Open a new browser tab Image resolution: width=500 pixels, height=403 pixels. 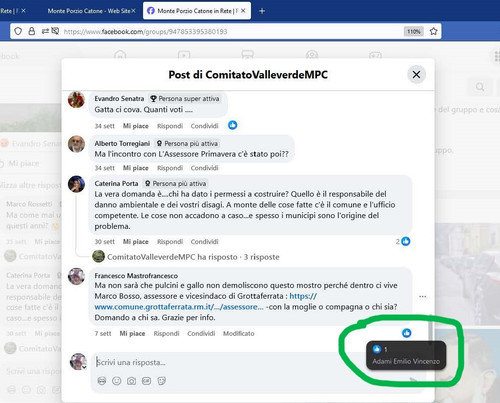tap(262, 11)
